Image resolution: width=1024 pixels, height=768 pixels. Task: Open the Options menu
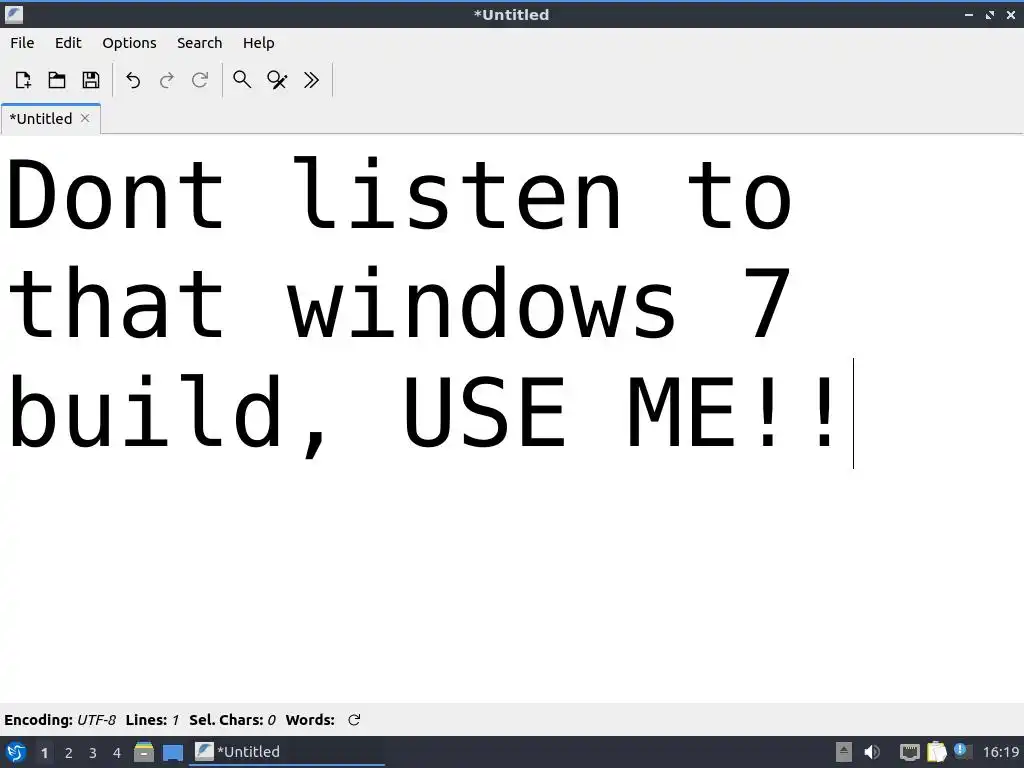tap(129, 42)
